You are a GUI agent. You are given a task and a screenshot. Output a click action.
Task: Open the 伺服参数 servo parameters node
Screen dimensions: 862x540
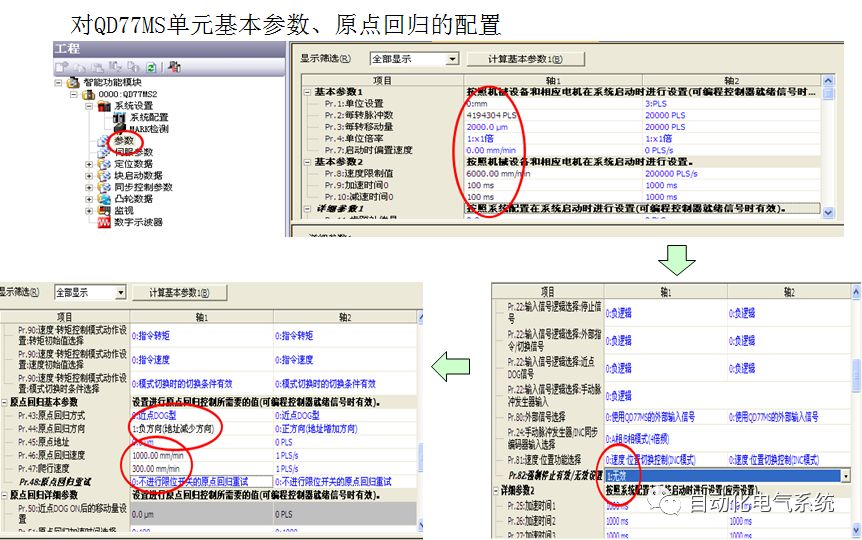(x=133, y=152)
